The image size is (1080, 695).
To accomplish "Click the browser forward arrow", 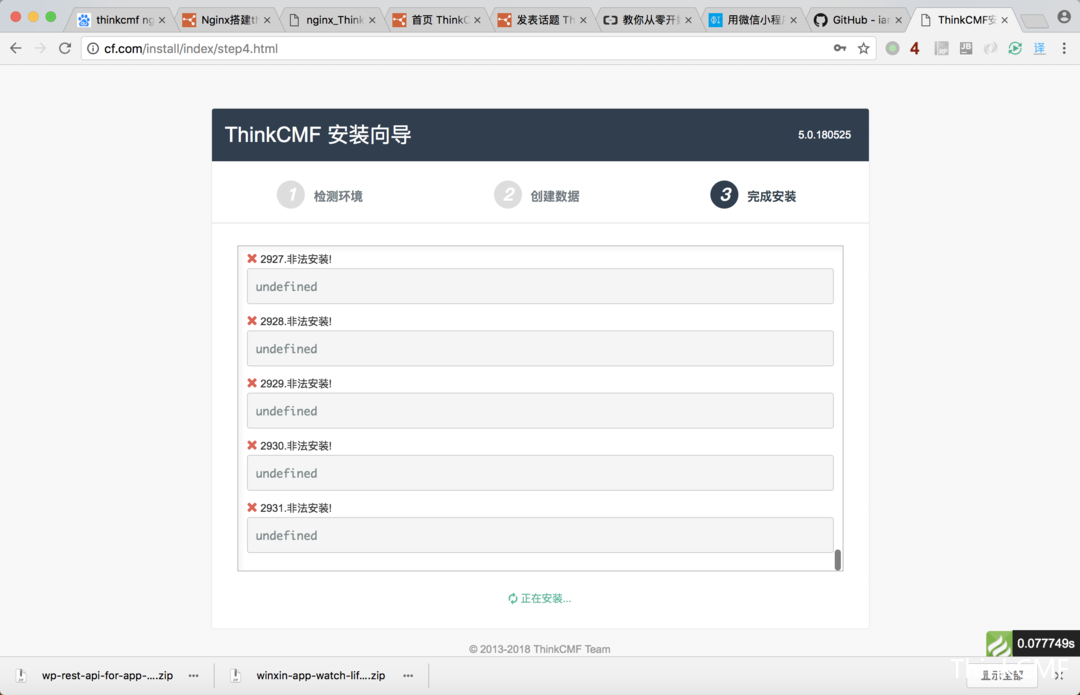I will click(x=41, y=48).
